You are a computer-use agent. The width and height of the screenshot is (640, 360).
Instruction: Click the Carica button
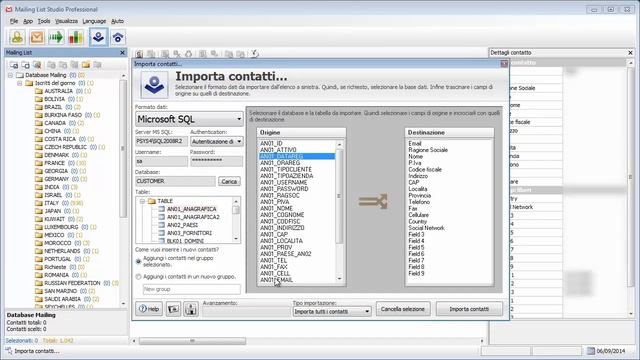pos(229,181)
